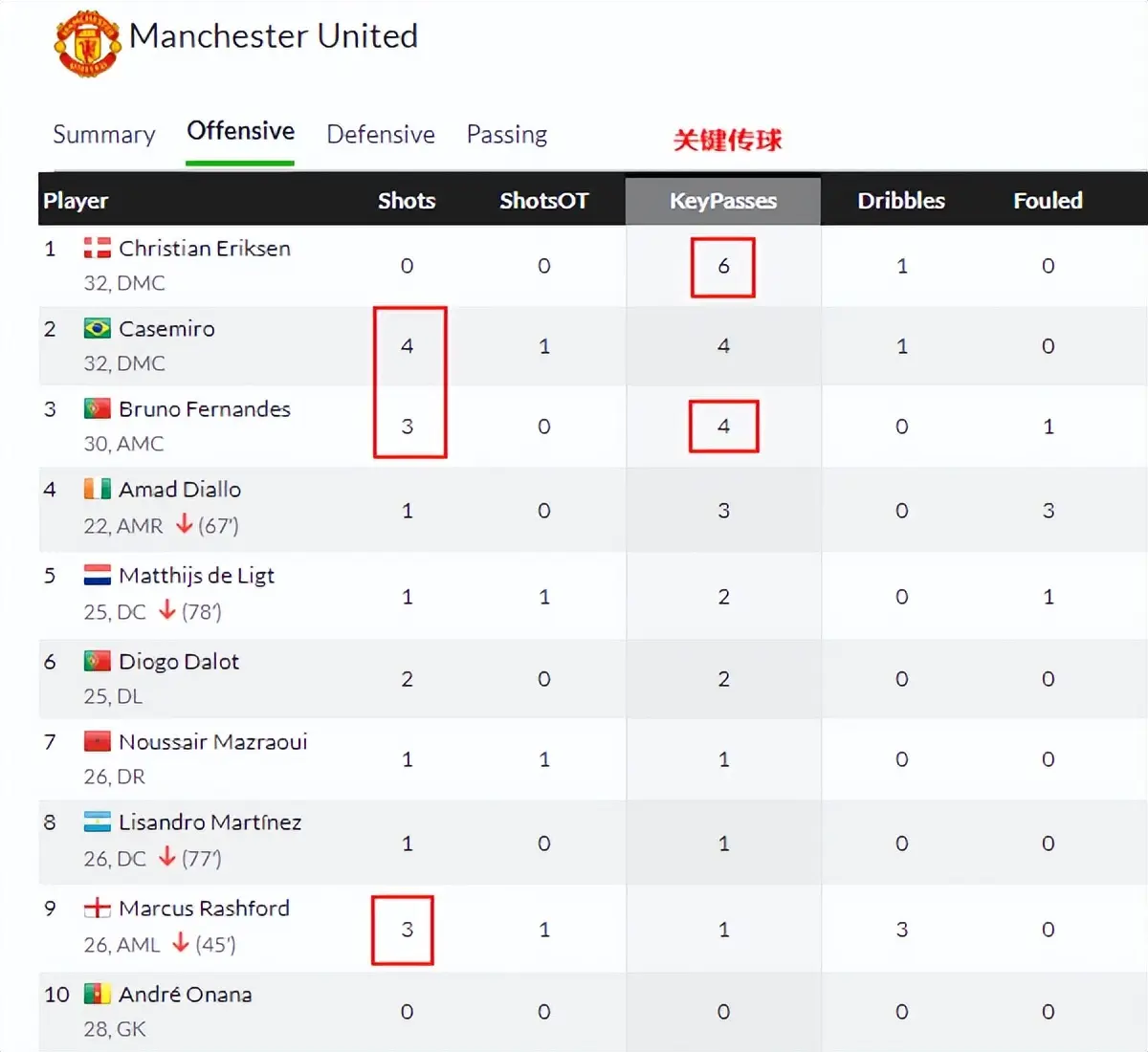Click the Brazil flag next to Casemiro
The width and height of the screenshot is (1148, 1052).
pos(98,329)
